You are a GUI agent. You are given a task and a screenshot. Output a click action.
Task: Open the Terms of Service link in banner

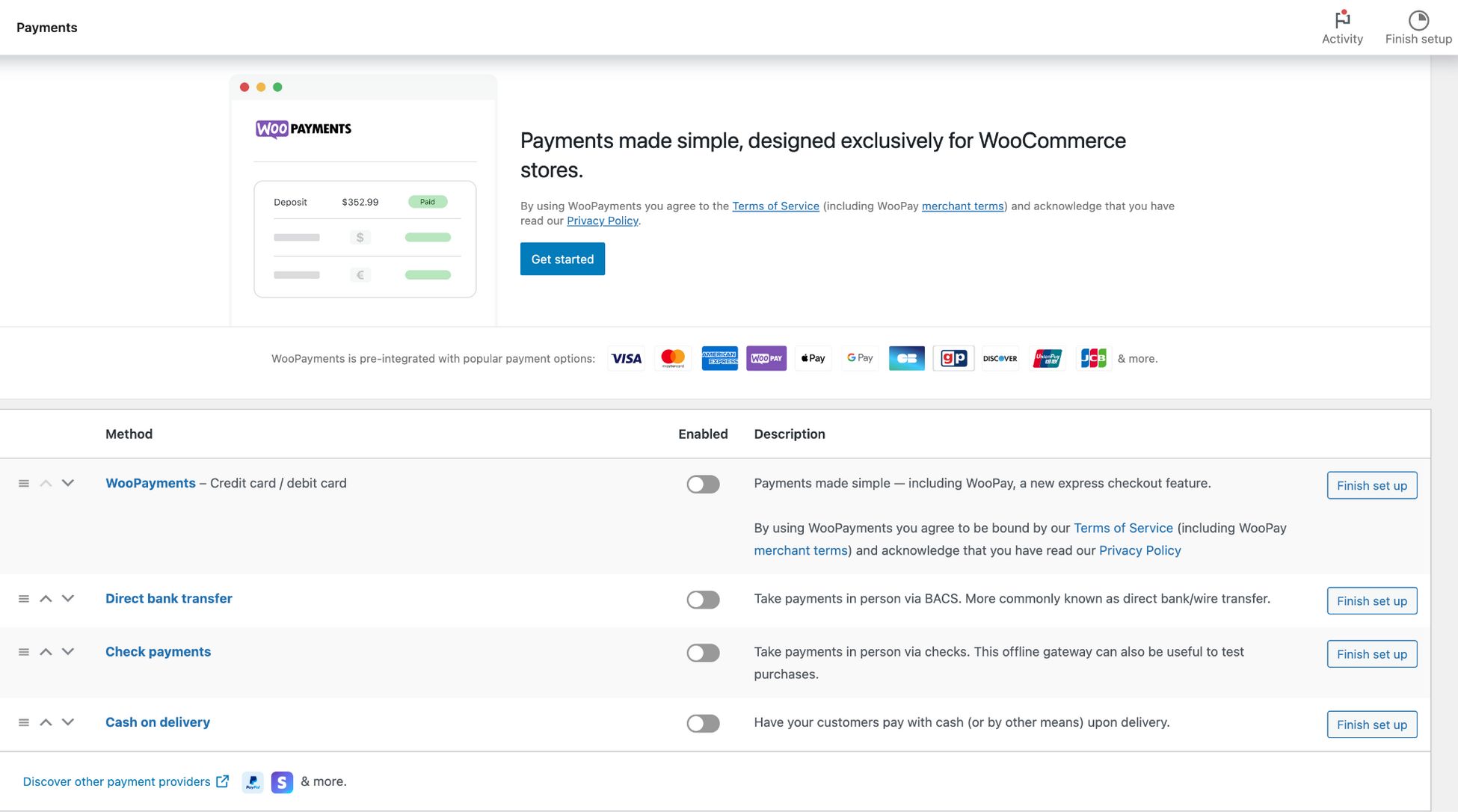tap(775, 206)
